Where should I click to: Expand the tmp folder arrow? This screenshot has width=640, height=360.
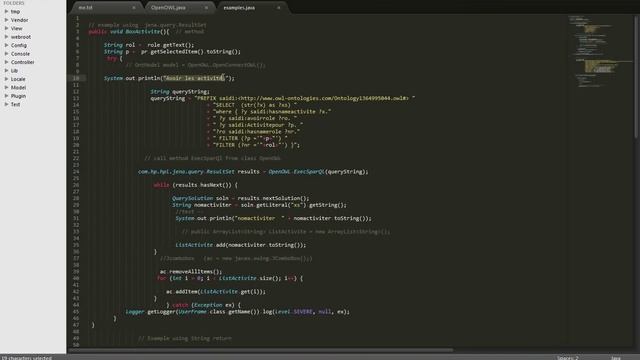coord(7,11)
